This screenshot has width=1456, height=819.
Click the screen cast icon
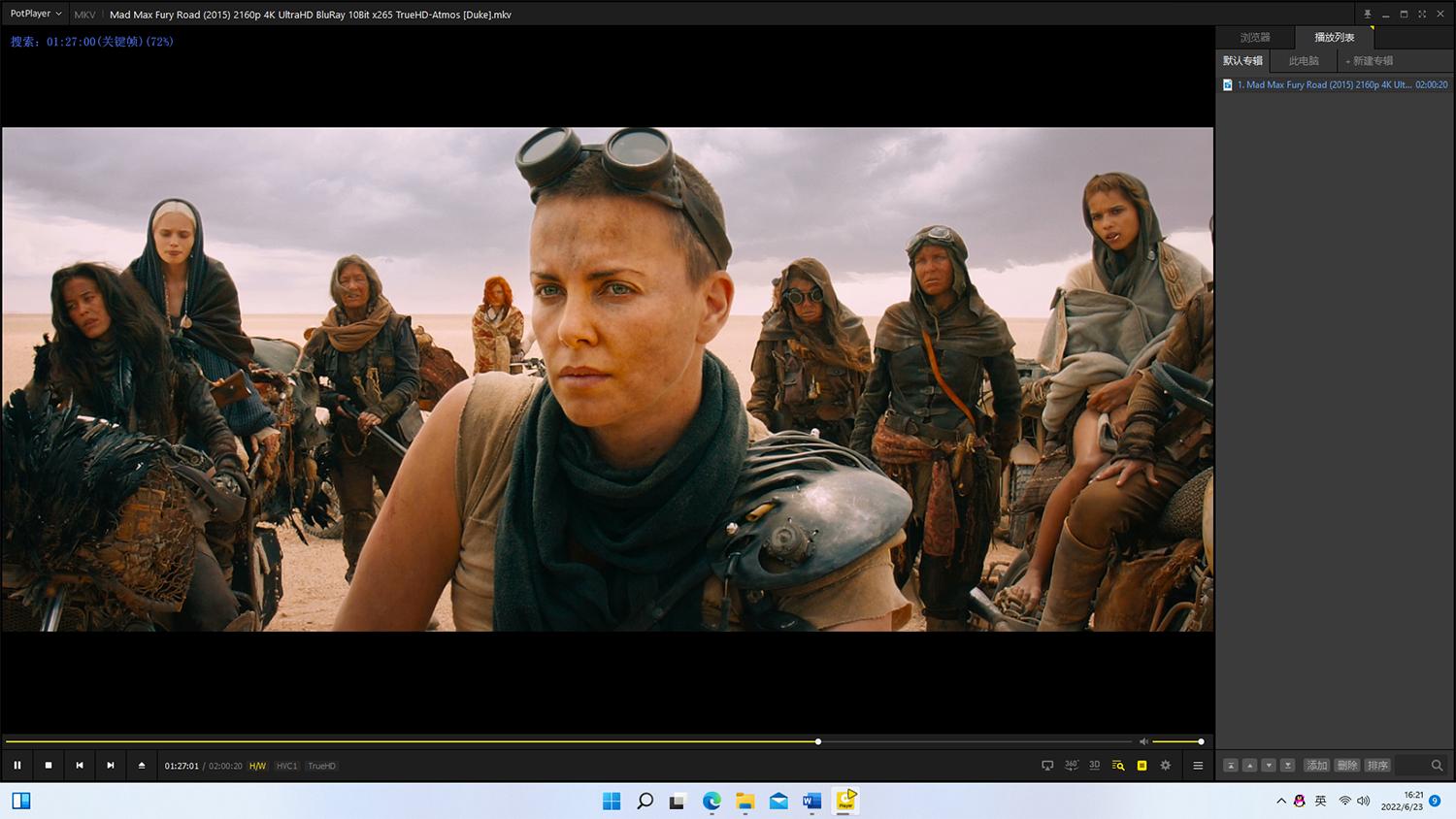pos(1047,766)
